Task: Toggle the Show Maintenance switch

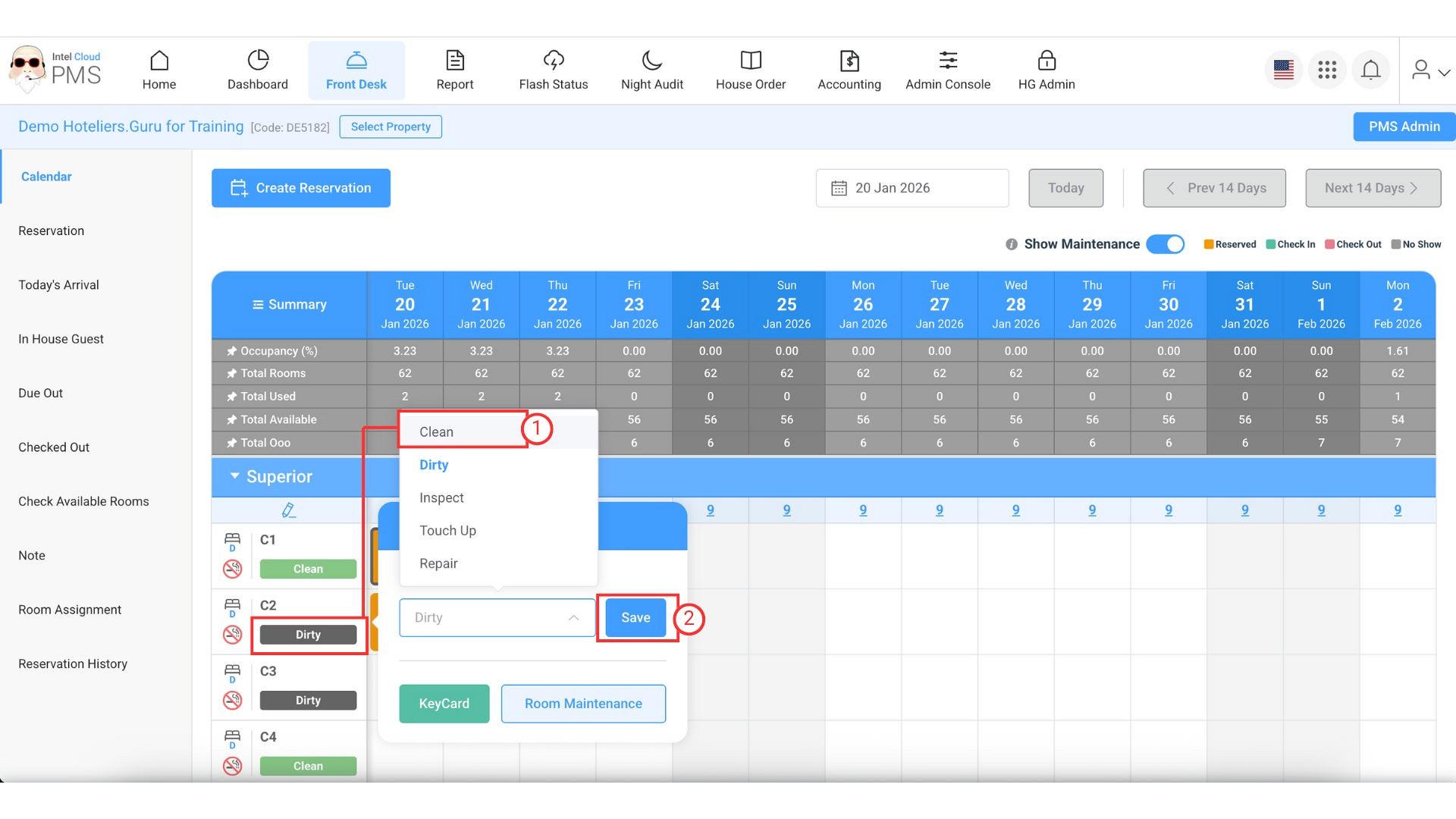Action: click(1165, 244)
